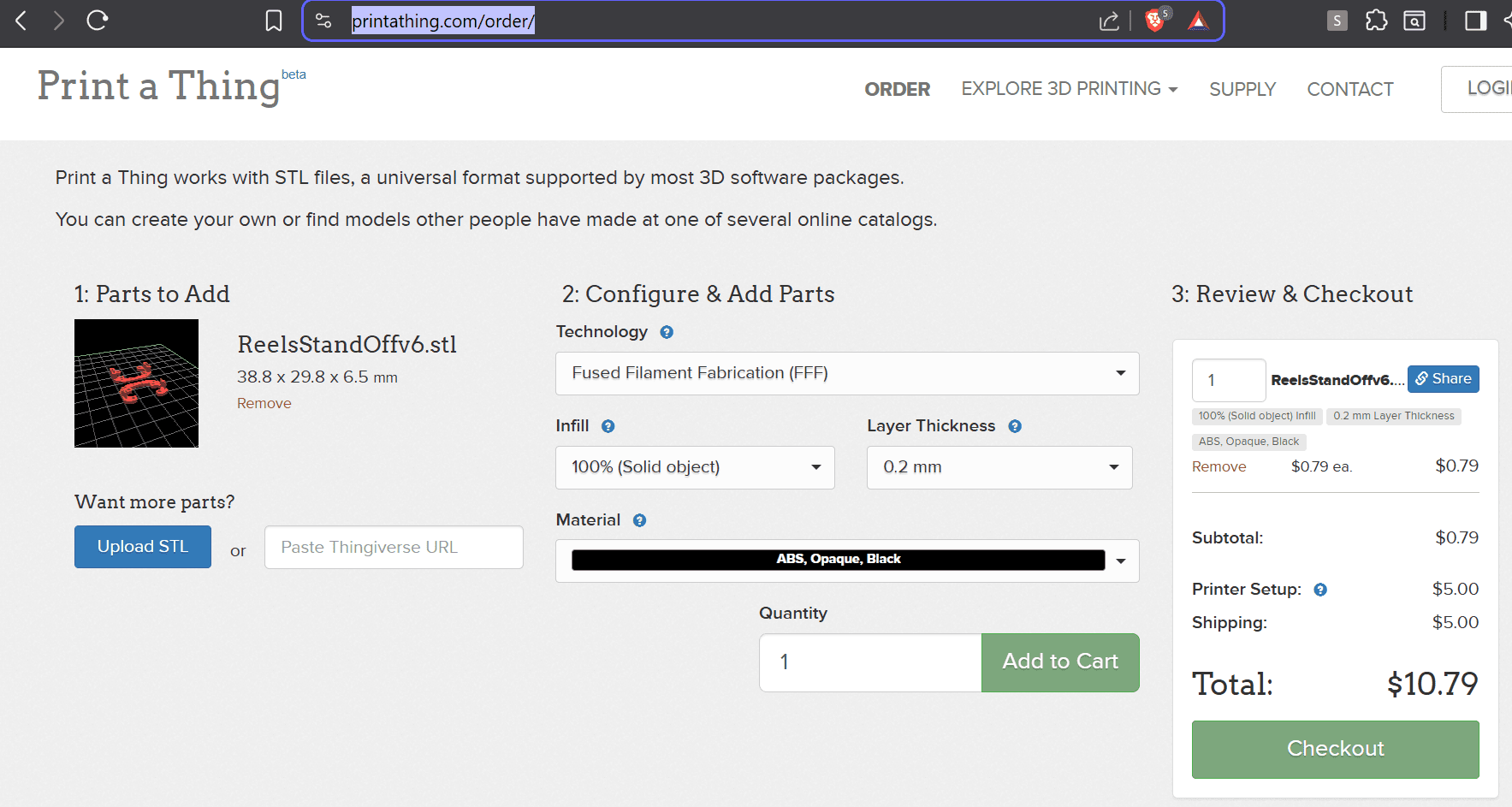Click the '0.2 mm Layer Thickness' cart tag

coord(1394,416)
